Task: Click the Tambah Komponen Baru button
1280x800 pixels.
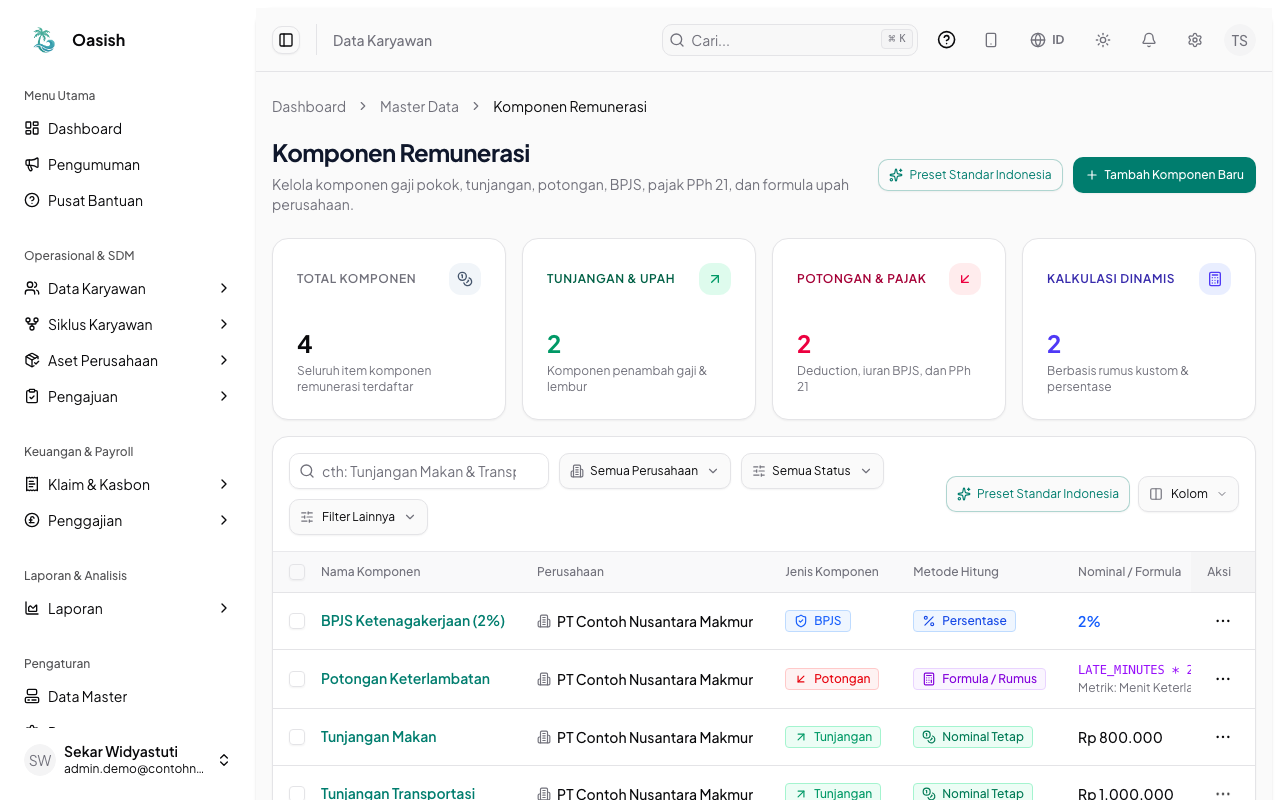Action: [1164, 175]
